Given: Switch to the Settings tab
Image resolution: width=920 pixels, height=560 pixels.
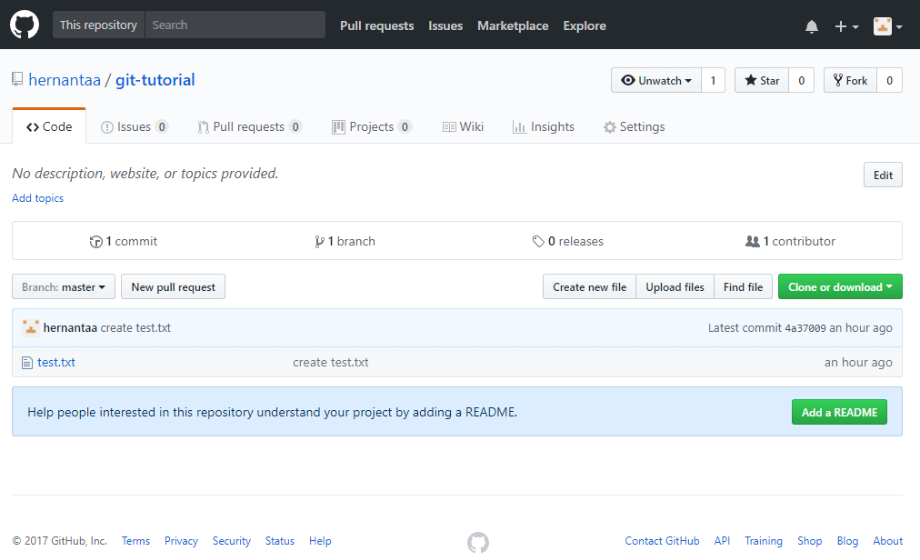Looking at the screenshot, I should pyautogui.click(x=634, y=127).
